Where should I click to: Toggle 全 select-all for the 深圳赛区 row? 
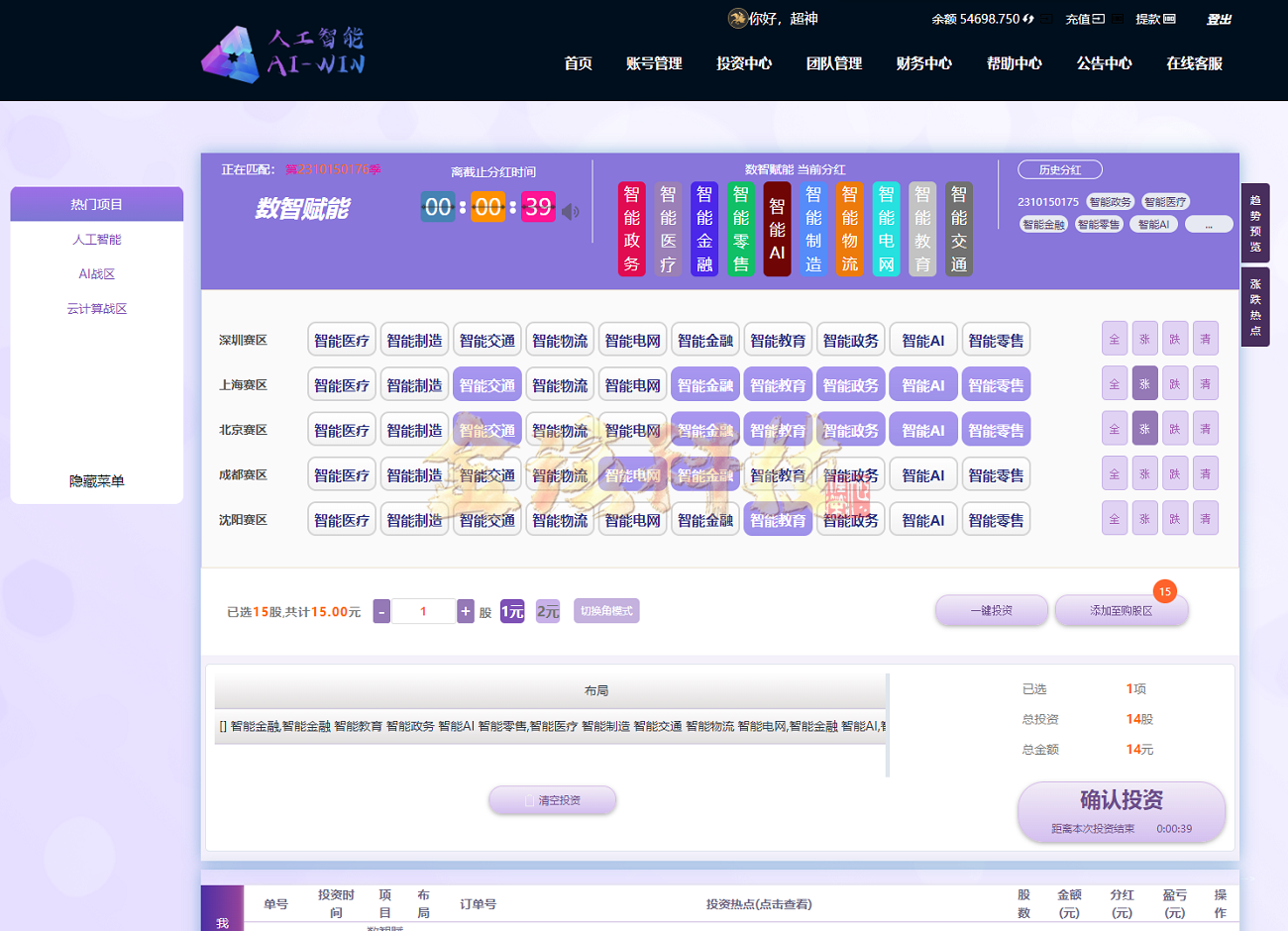click(1115, 338)
